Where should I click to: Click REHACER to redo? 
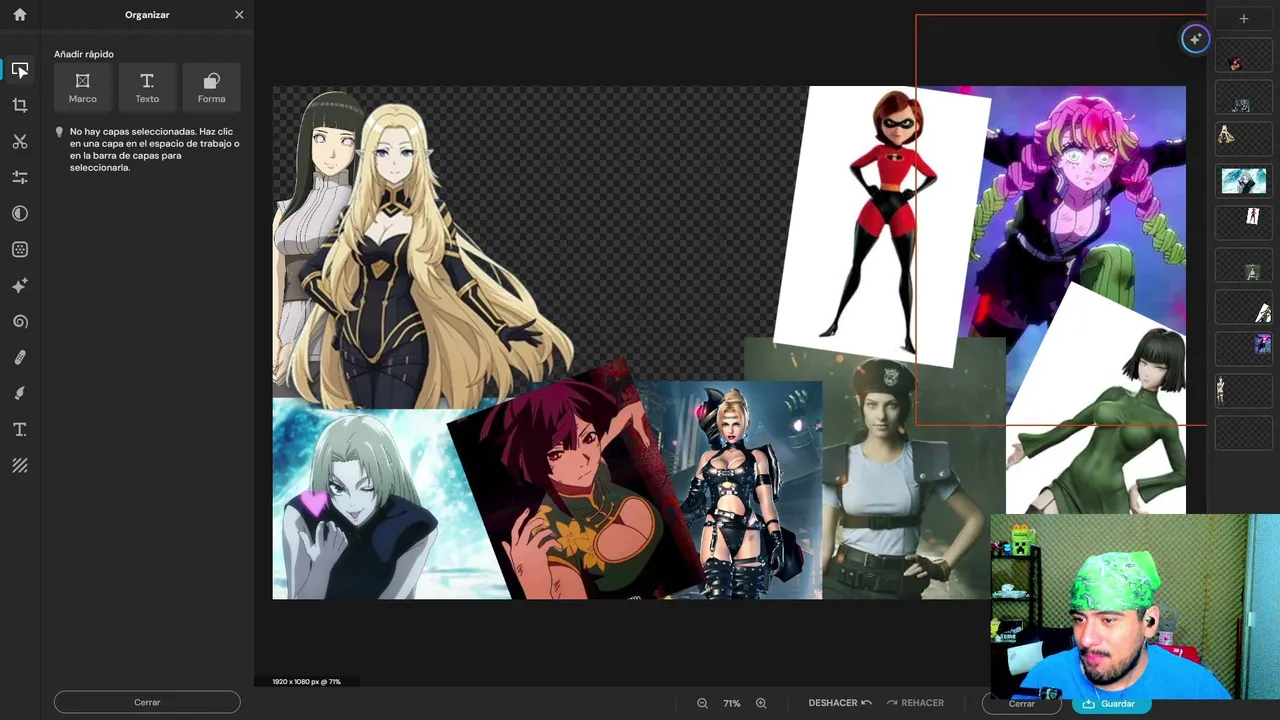coord(915,703)
